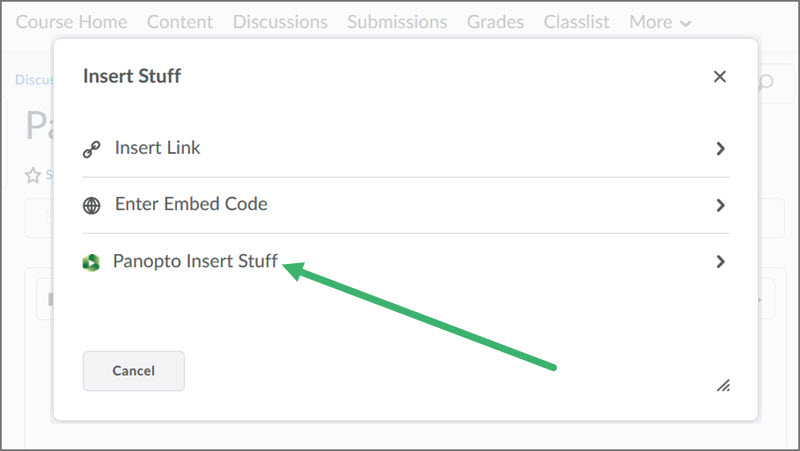Open the Content navbar link

pyautogui.click(x=180, y=22)
